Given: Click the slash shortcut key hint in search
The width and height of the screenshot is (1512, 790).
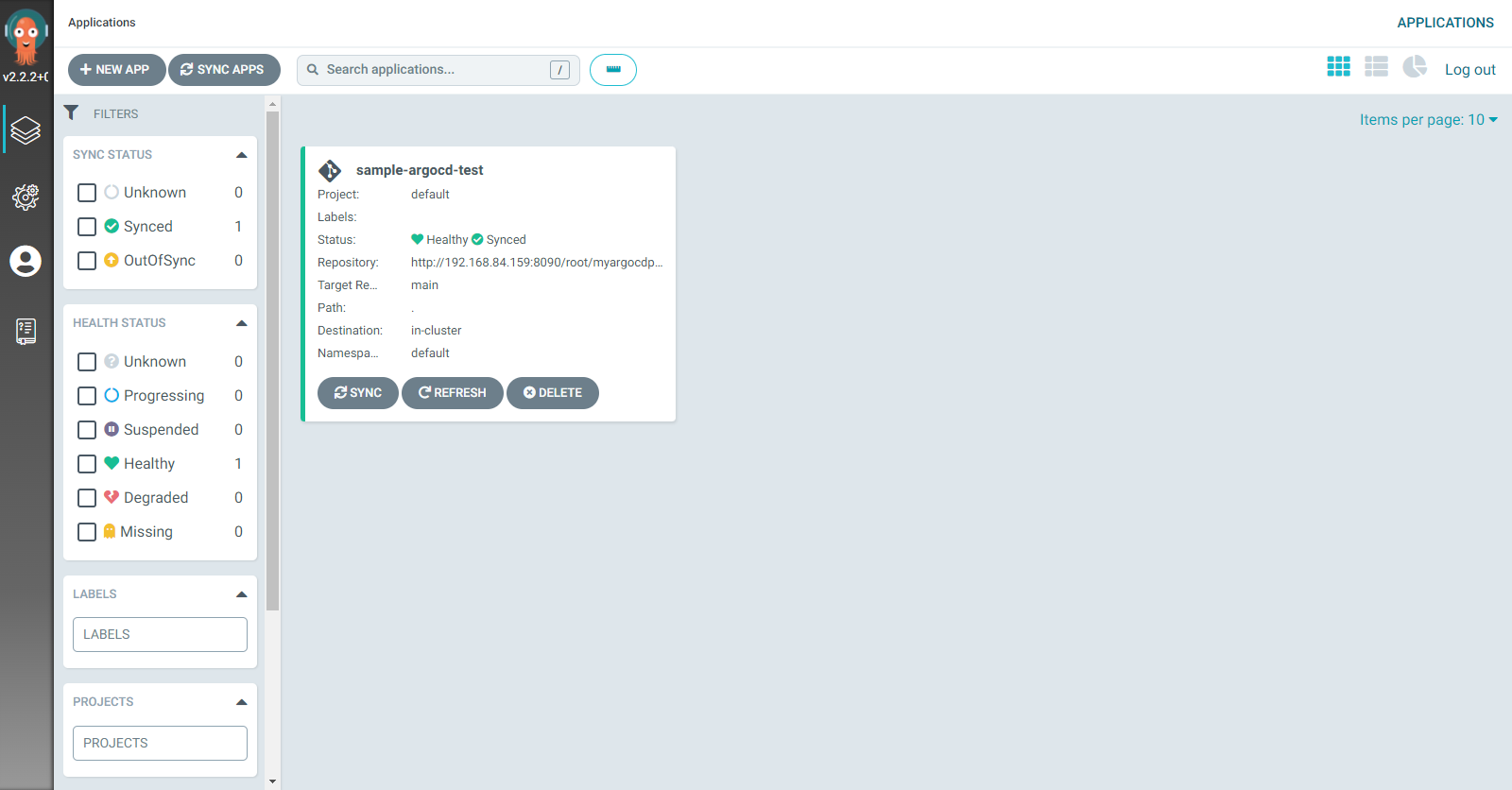Looking at the screenshot, I should pos(559,70).
